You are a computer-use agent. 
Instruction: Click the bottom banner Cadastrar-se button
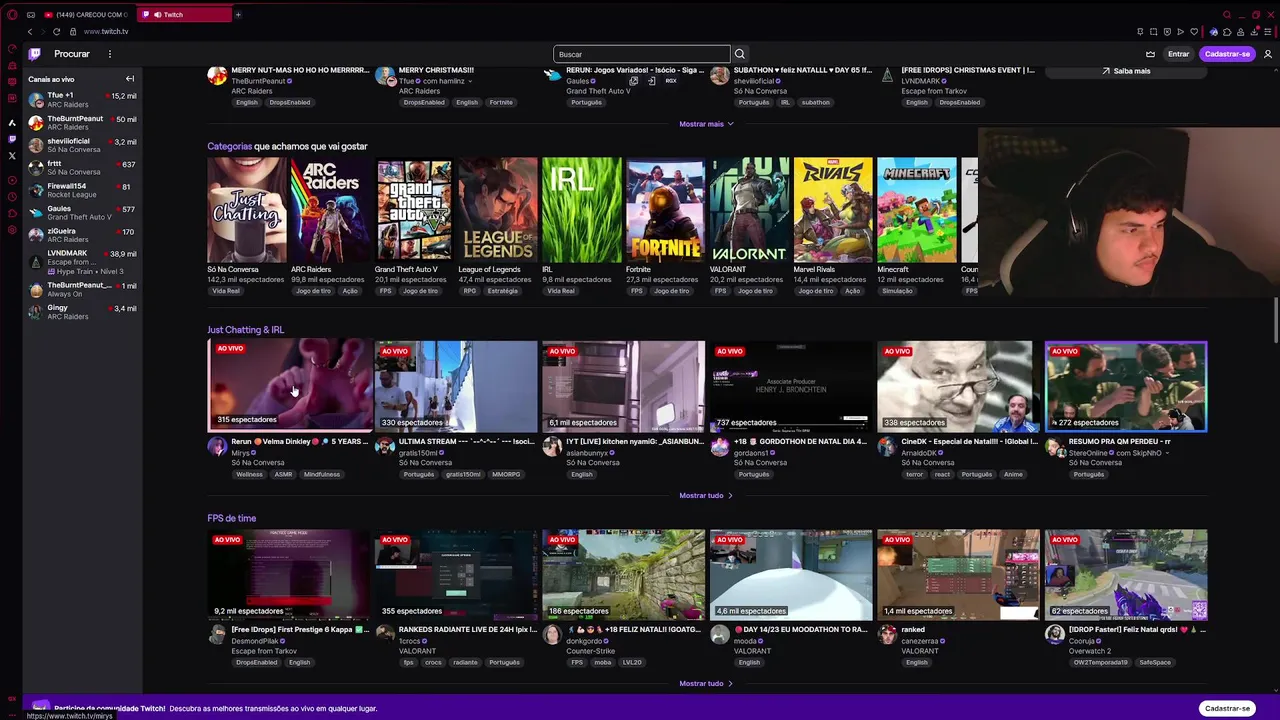(1227, 708)
